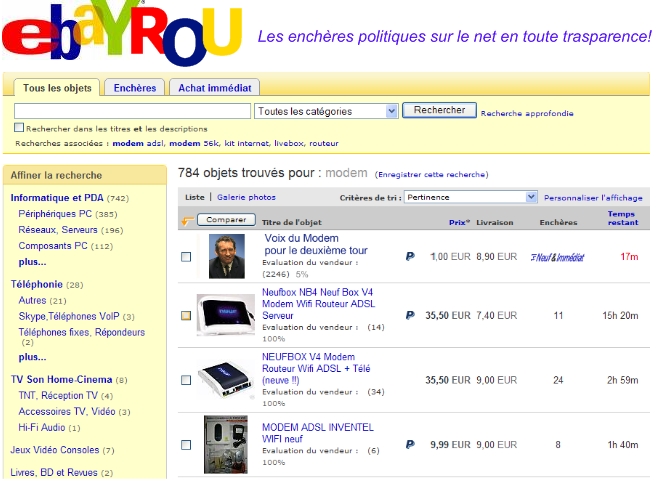Switch to Tous les objets tab
Screen dimensions: 662x496
(57, 88)
